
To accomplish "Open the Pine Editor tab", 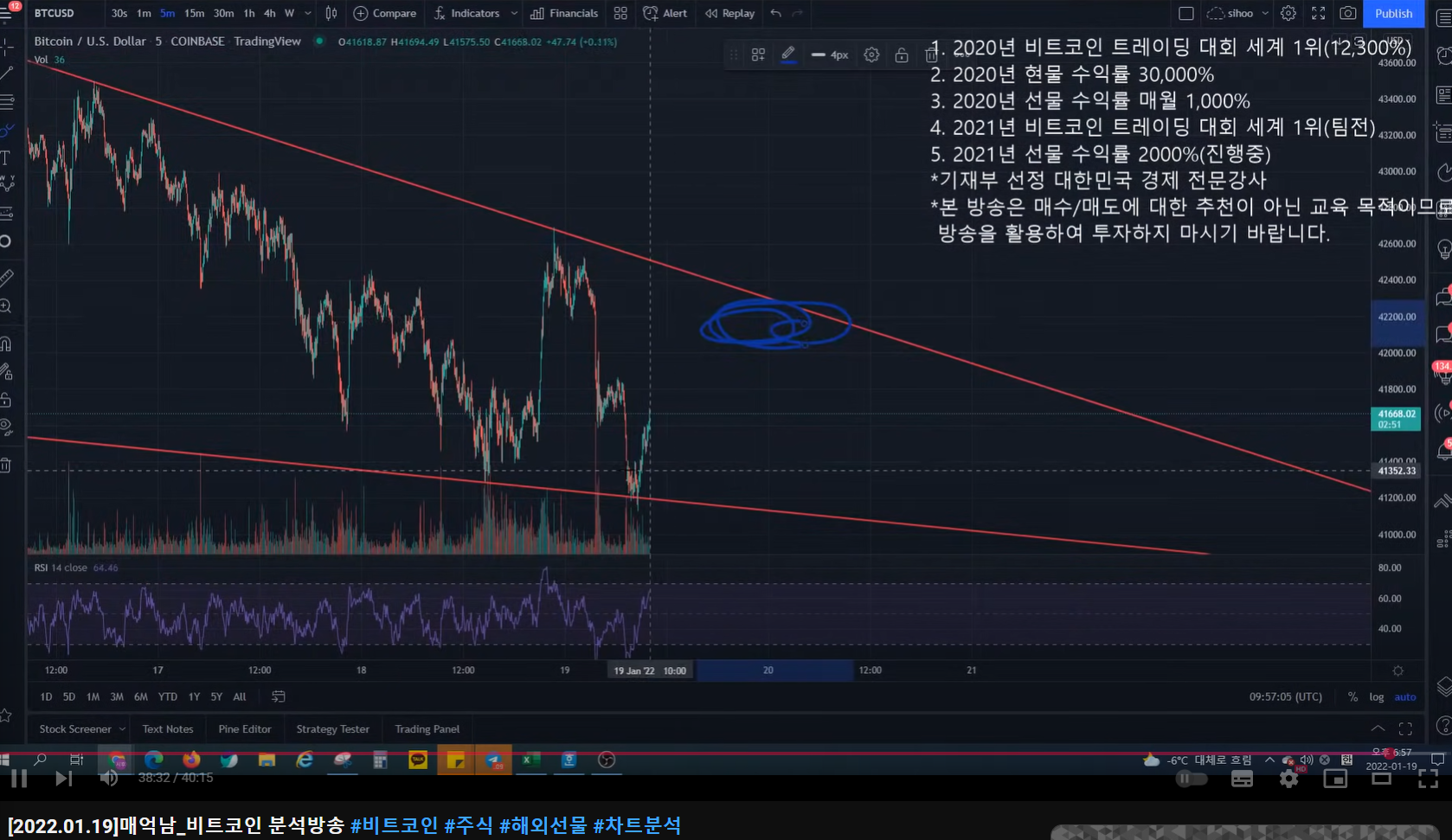I will (245, 729).
